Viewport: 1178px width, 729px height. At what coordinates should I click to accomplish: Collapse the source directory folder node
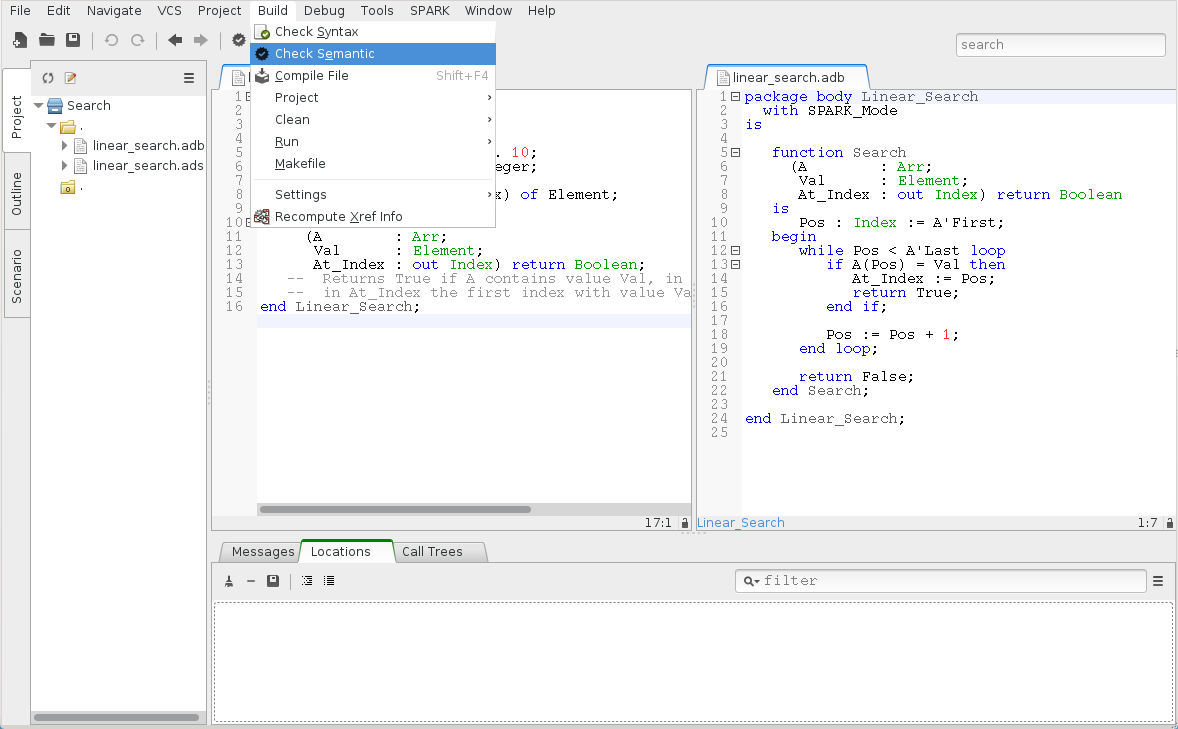coord(51,126)
